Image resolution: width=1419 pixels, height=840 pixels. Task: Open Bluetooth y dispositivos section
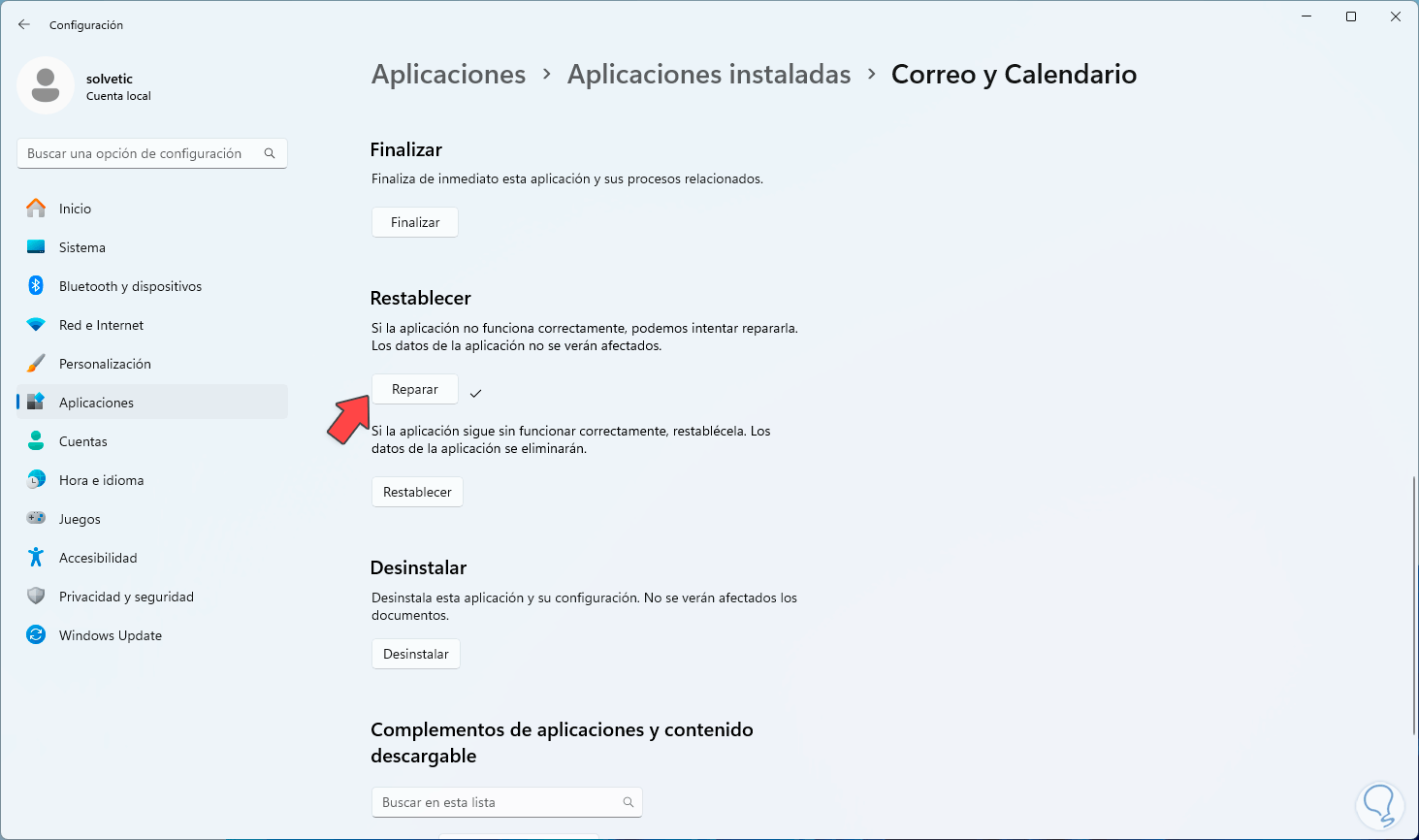click(x=152, y=286)
